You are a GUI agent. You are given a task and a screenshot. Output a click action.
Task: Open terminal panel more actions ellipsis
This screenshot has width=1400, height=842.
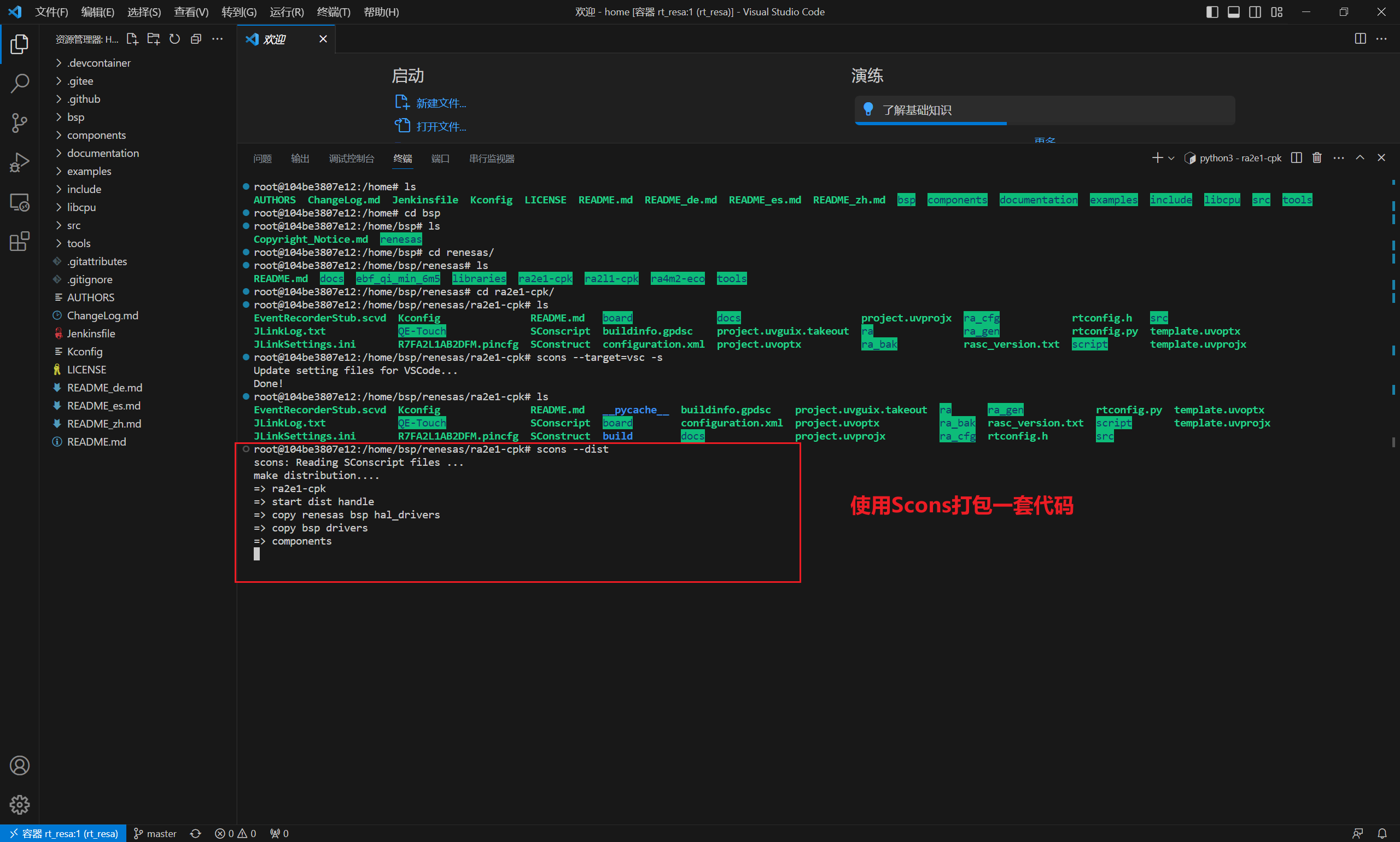[x=1339, y=157]
